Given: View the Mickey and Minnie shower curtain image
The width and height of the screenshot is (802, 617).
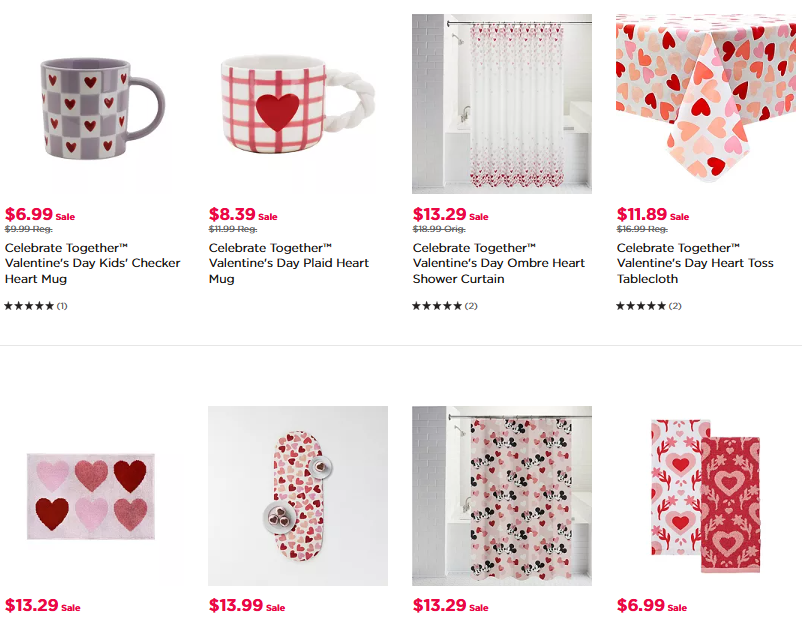Looking at the screenshot, I should [x=502, y=496].
